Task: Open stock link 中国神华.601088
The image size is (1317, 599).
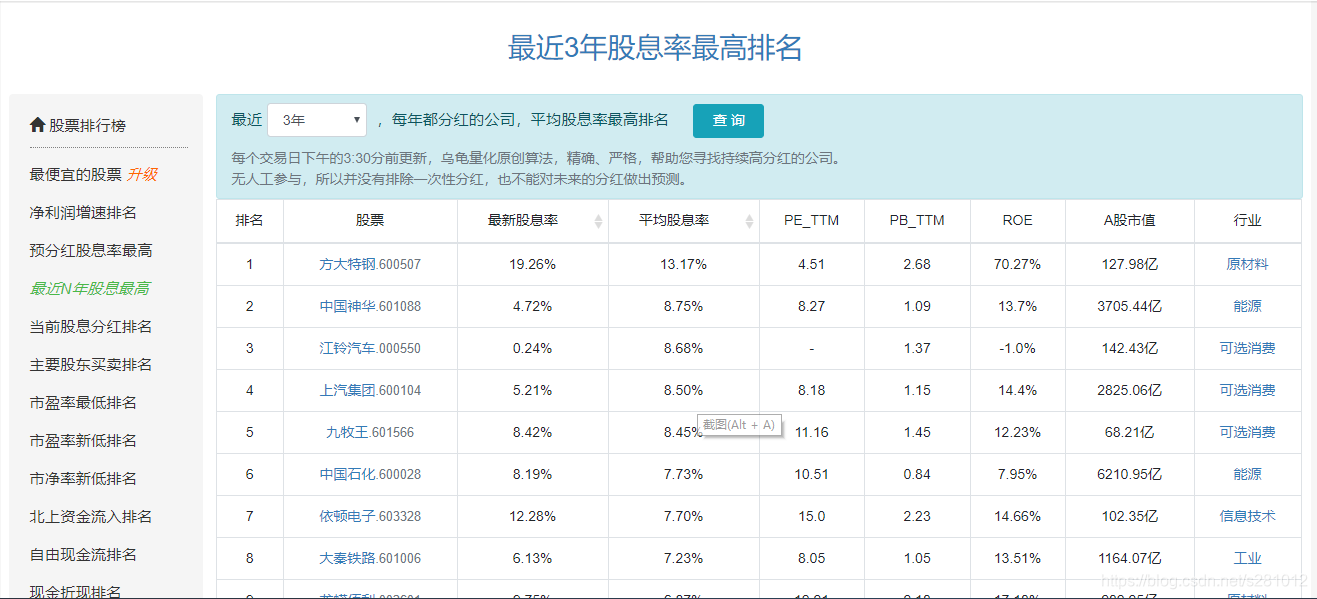Action: coord(370,306)
